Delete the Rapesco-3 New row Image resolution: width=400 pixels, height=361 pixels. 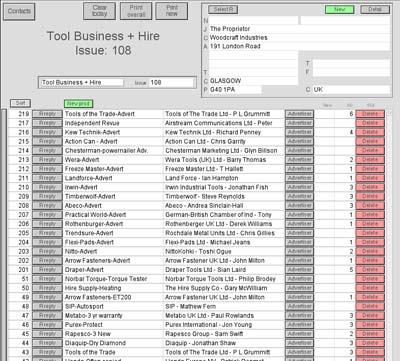click(x=370, y=334)
